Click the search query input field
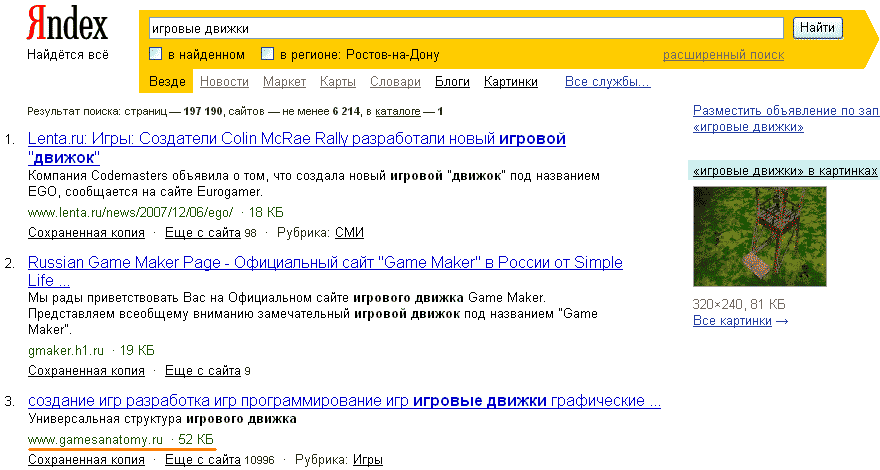 (x=465, y=28)
